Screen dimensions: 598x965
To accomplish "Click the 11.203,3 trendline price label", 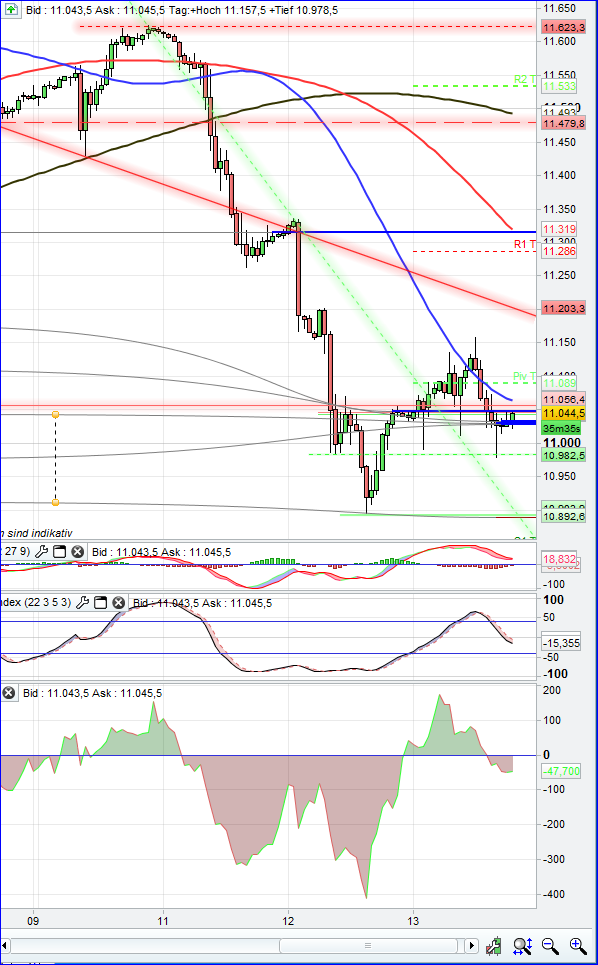I will click(563, 308).
